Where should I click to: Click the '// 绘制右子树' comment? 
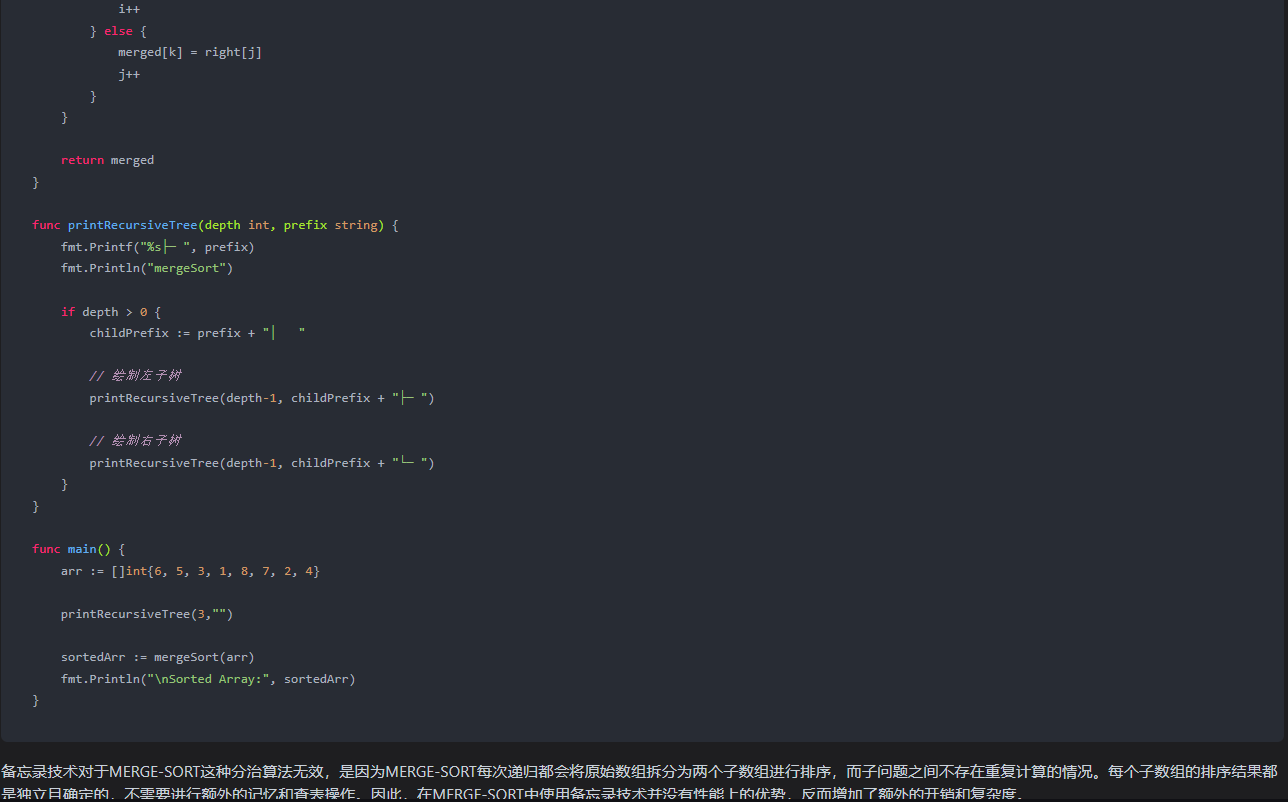135,441
